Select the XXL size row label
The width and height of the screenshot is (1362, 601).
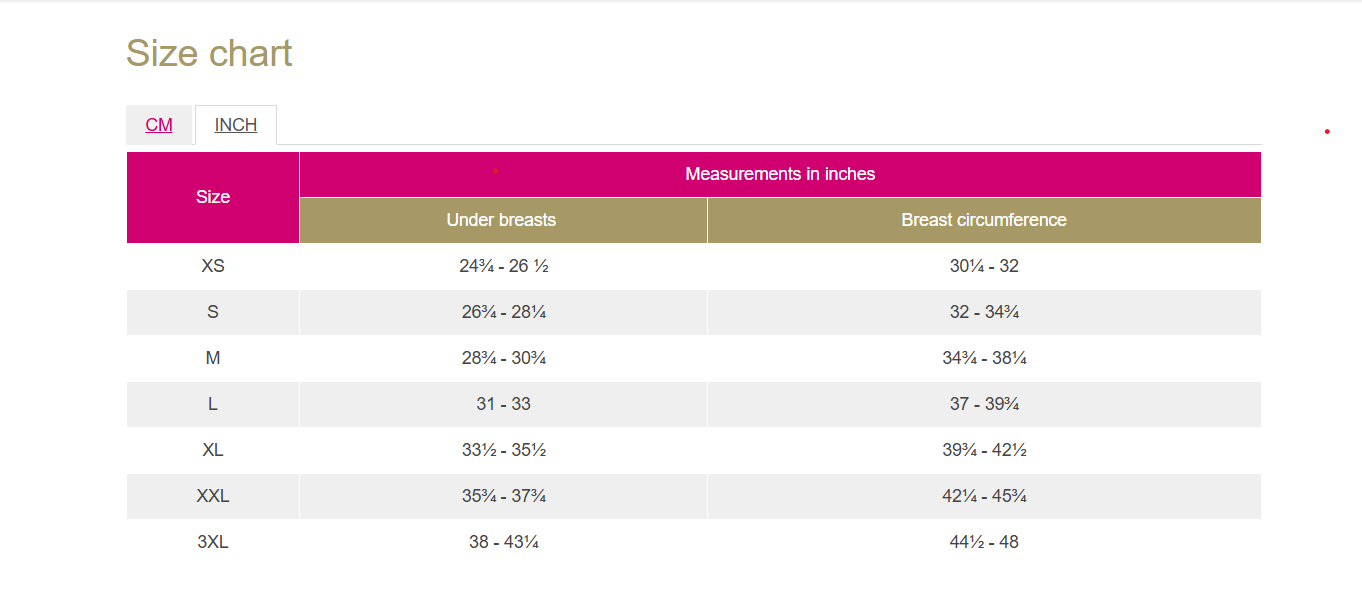[213, 496]
